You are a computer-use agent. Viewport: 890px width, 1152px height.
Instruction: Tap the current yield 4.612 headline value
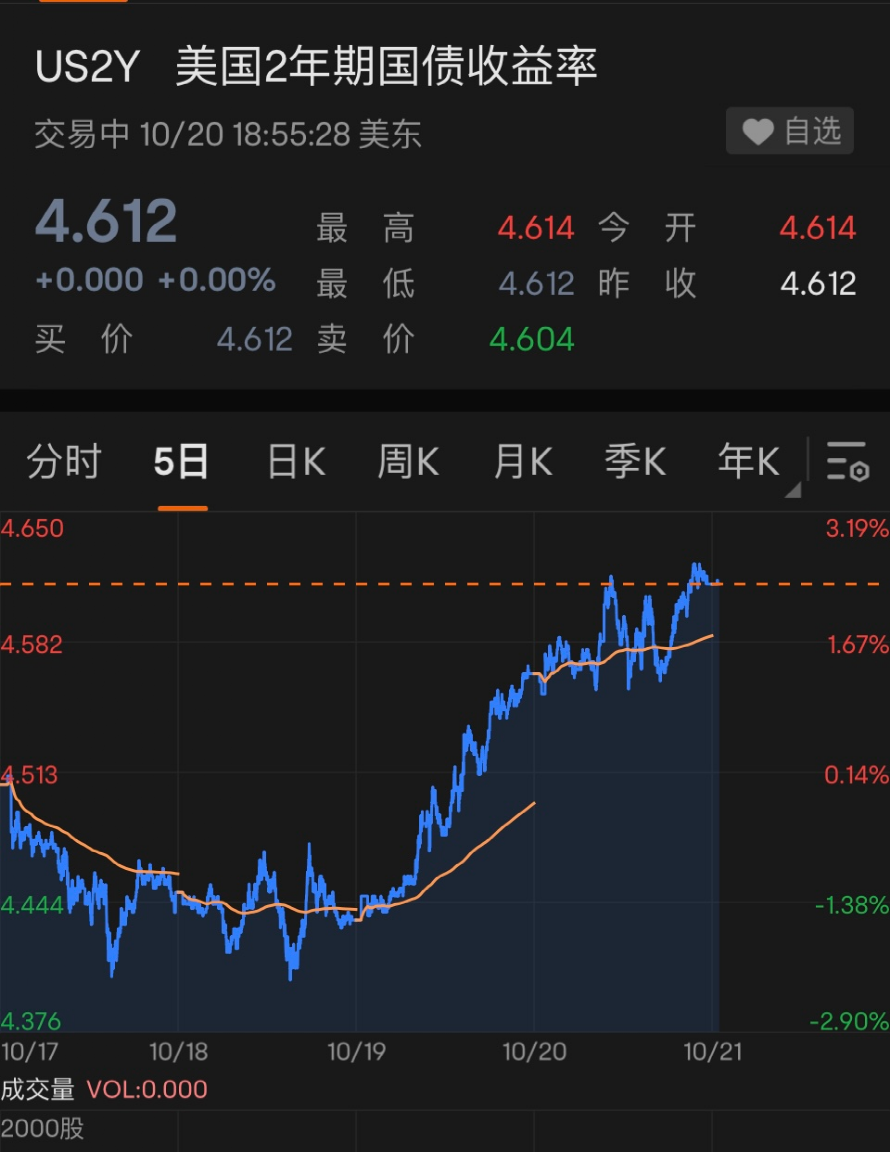(107, 221)
